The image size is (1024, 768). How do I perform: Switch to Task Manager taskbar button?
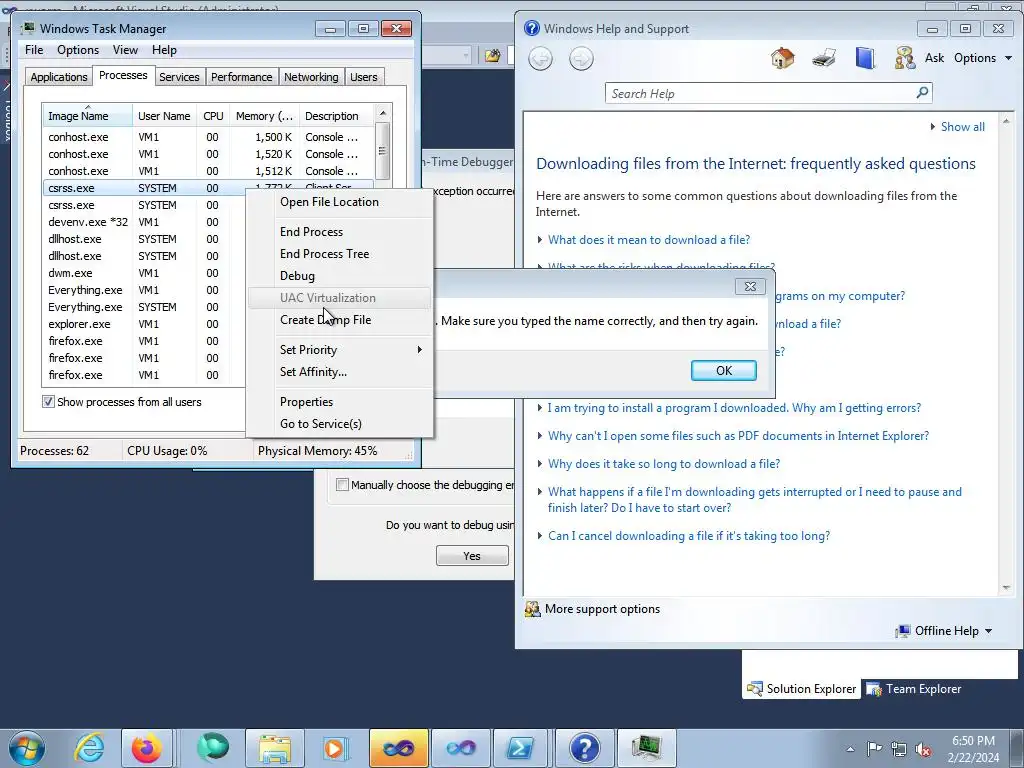pos(647,748)
